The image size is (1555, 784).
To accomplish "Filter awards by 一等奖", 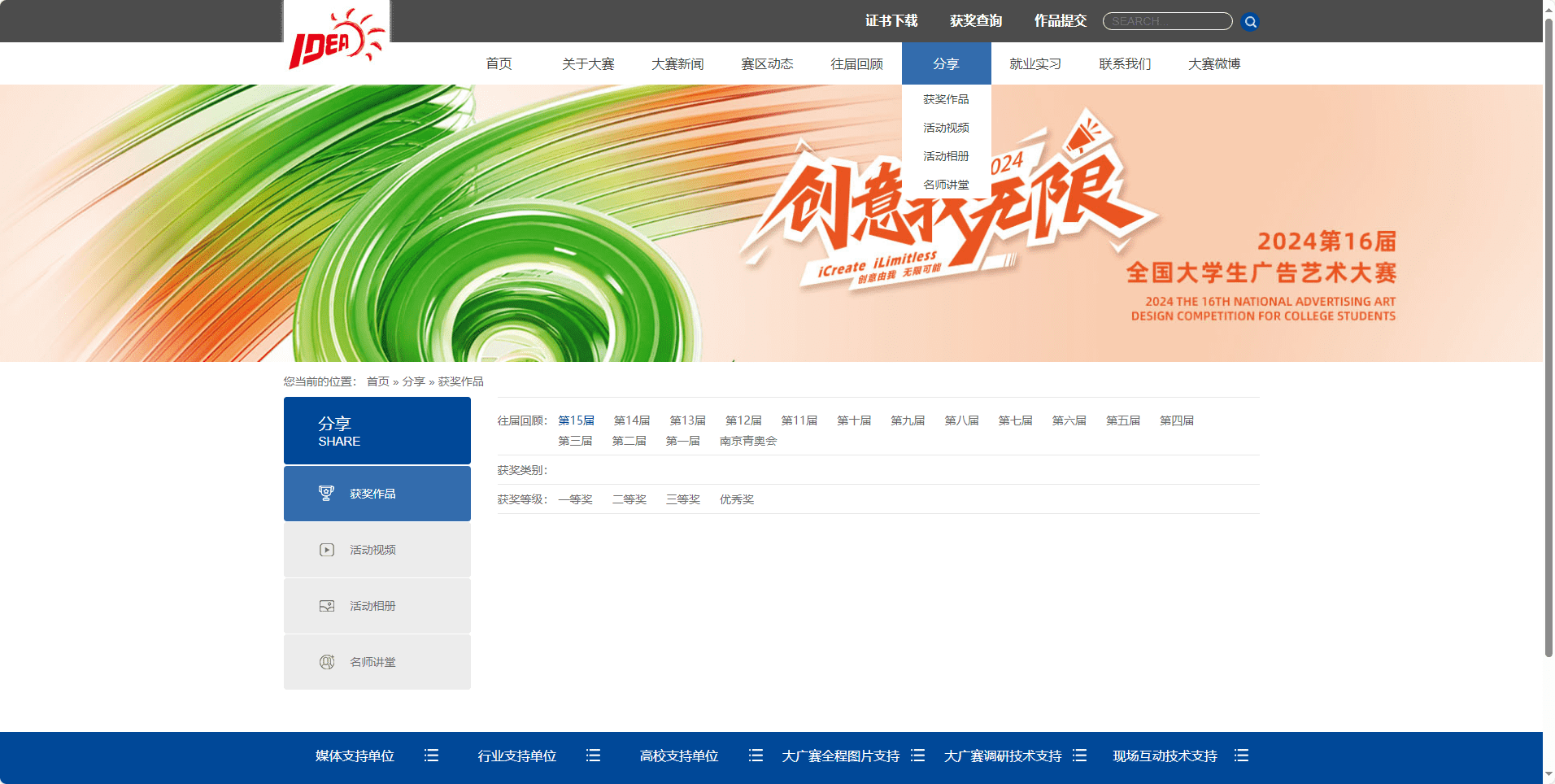I will 575,499.
